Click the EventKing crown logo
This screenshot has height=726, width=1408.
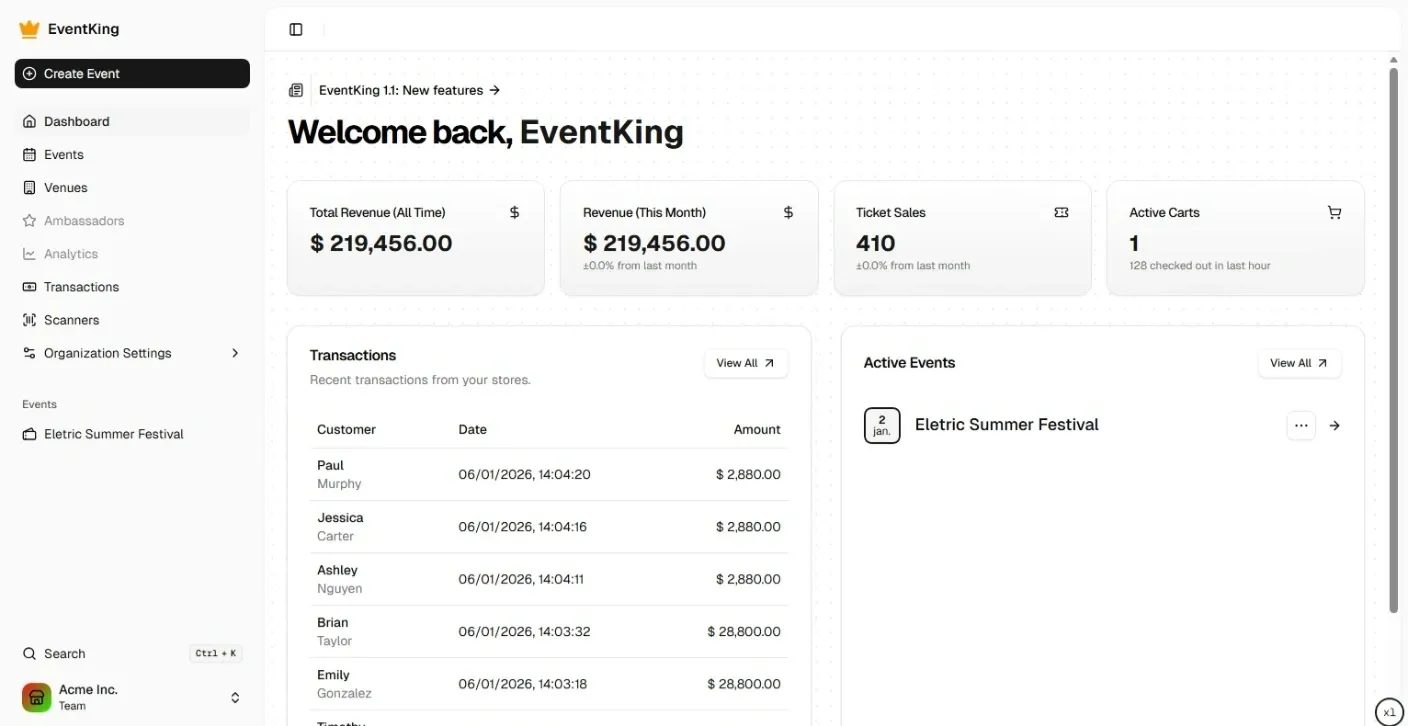click(x=29, y=29)
